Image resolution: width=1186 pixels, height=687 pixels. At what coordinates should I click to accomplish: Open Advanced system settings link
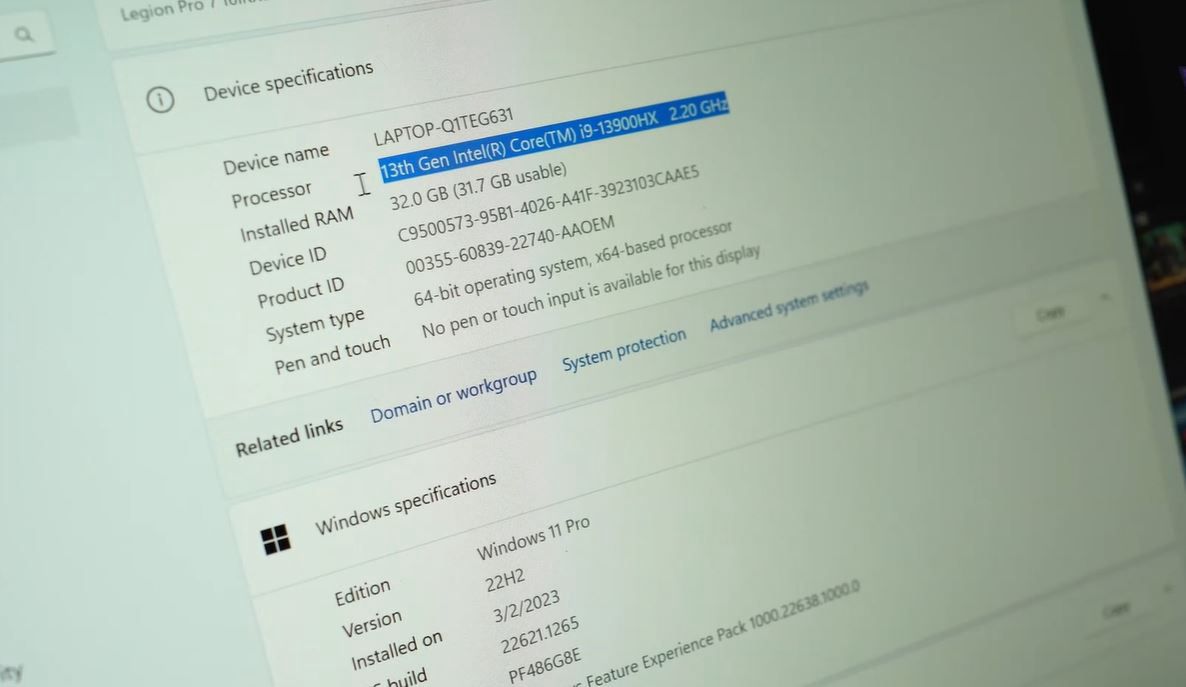pos(789,306)
